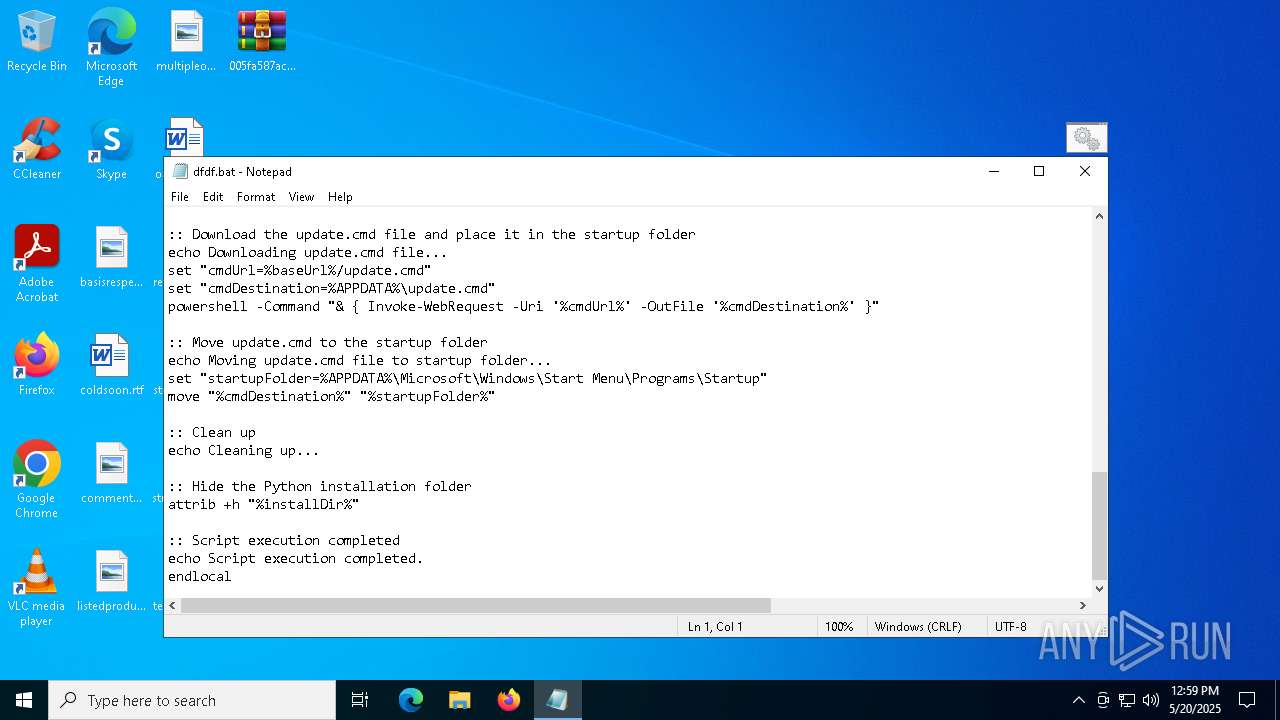Open Firefox desktop shortcut

(37, 366)
